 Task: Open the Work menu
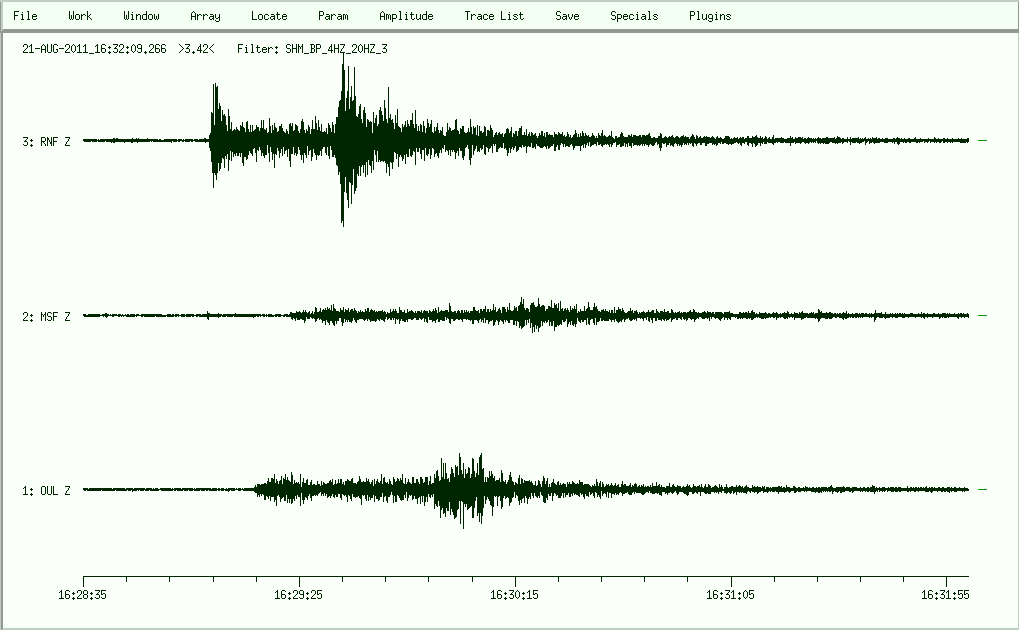click(80, 16)
